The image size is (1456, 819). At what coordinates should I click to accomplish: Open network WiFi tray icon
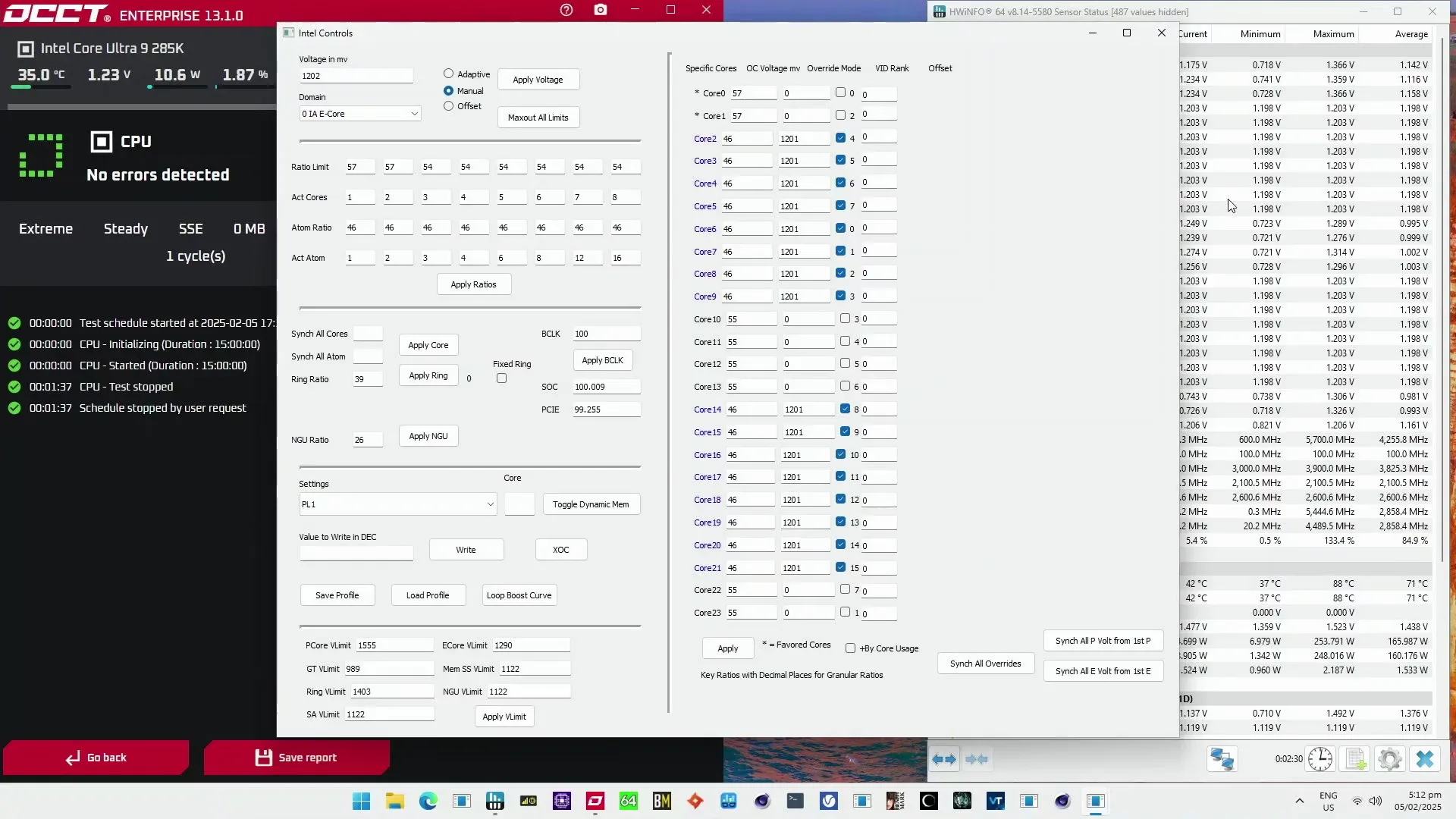pyautogui.click(x=1357, y=801)
